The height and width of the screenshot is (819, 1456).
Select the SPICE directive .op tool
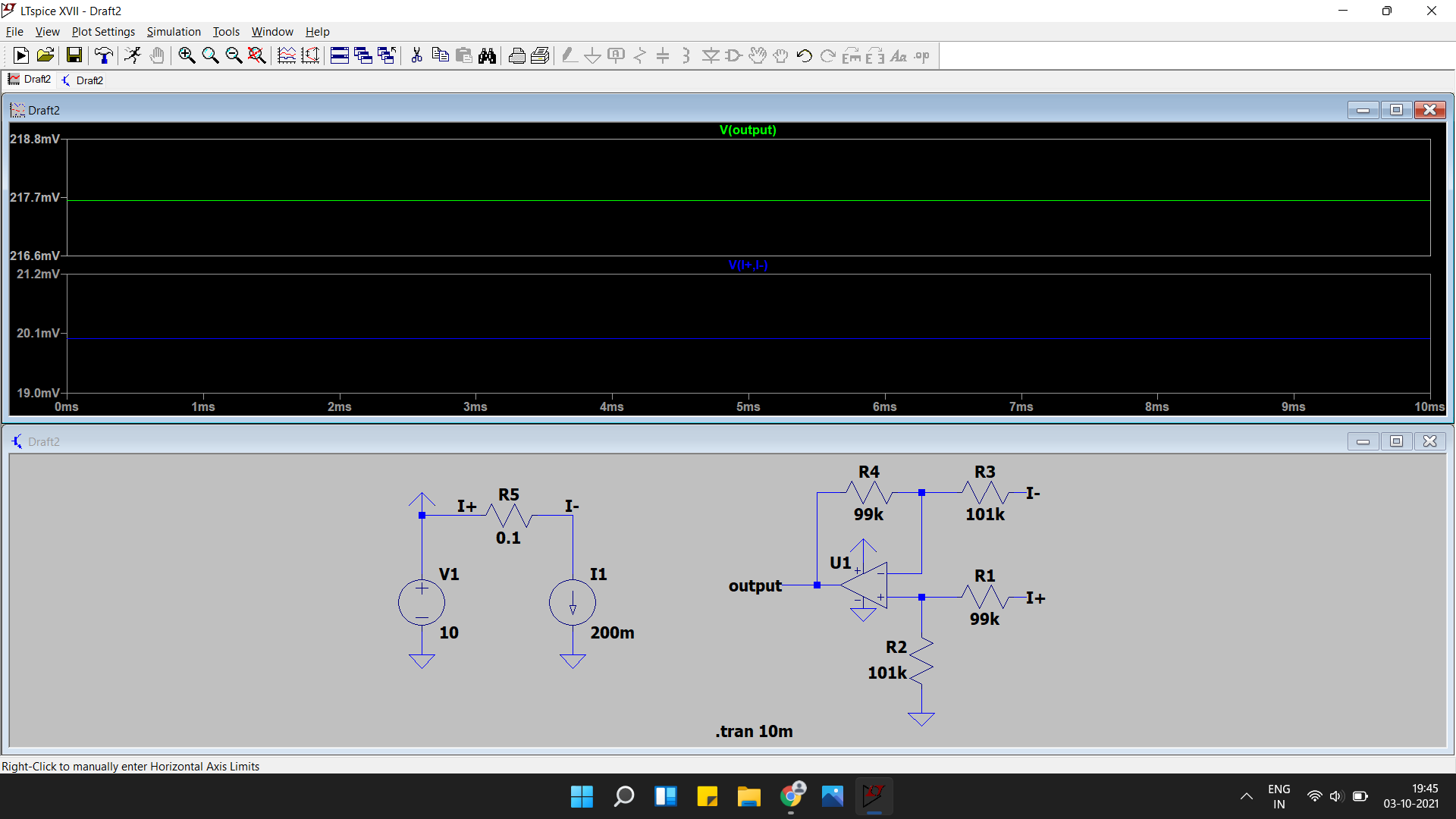[x=922, y=55]
